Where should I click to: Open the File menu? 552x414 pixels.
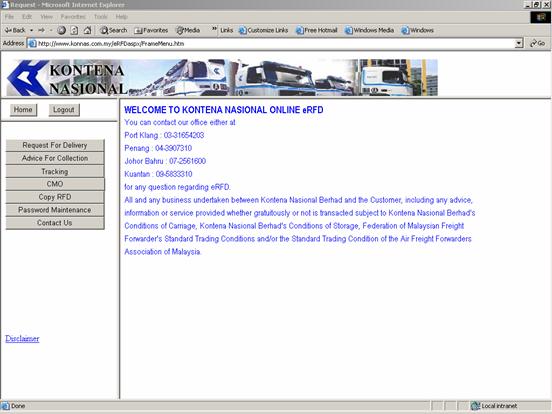[x=9, y=17]
